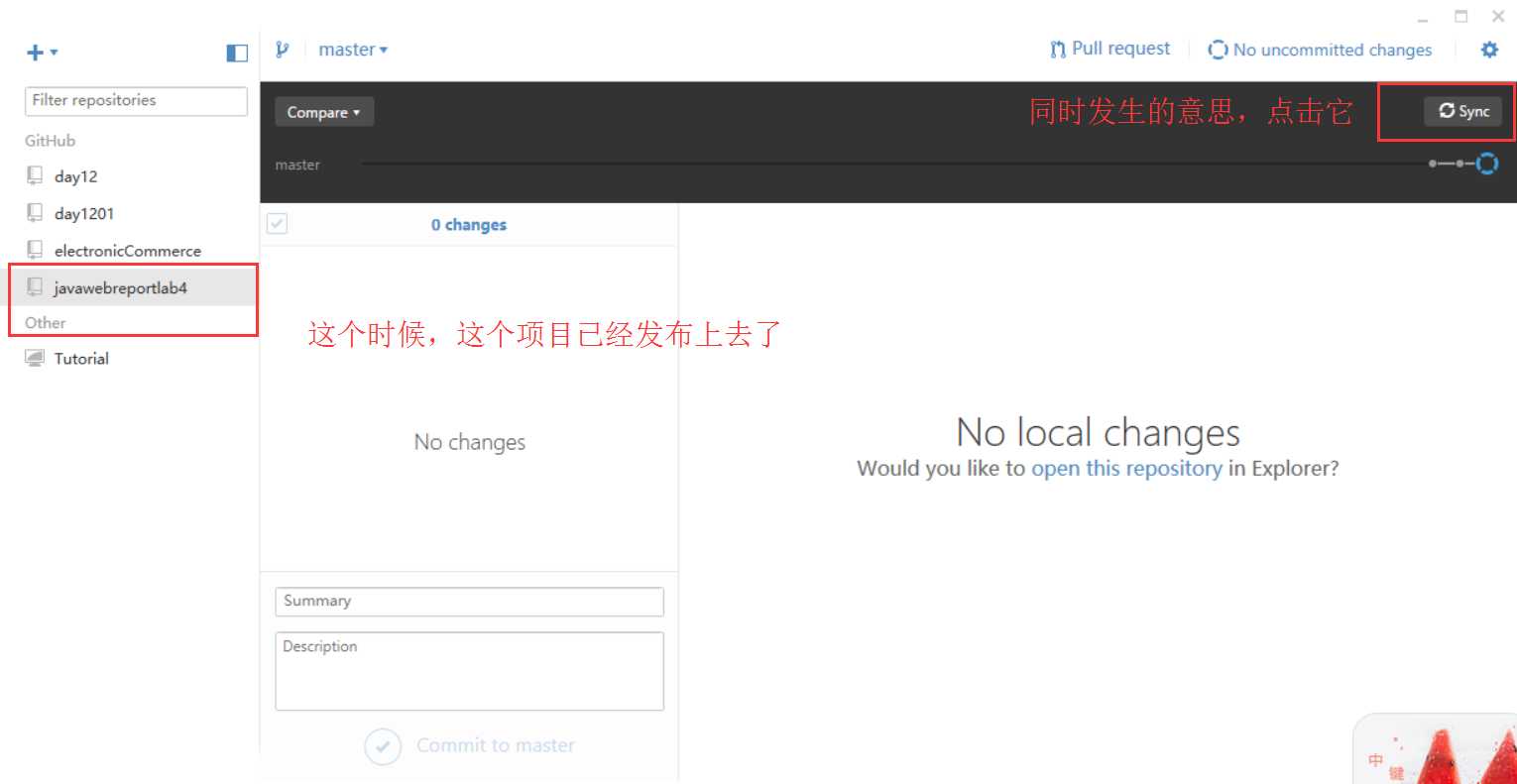1517x784 pixels.
Task: Click the No changes text
Action: (x=469, y=442)
